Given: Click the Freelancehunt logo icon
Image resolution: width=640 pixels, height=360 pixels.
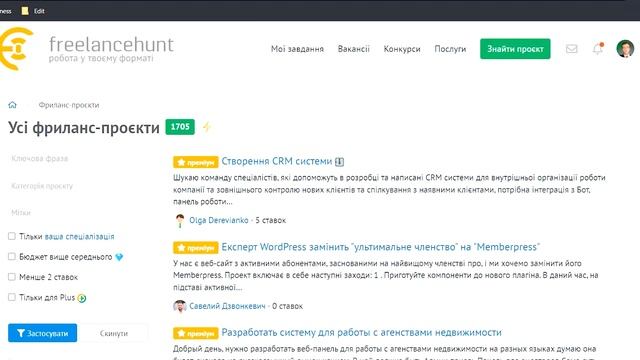Looking at the screenshot, I should pyautogui.click(x=16, y=49).
